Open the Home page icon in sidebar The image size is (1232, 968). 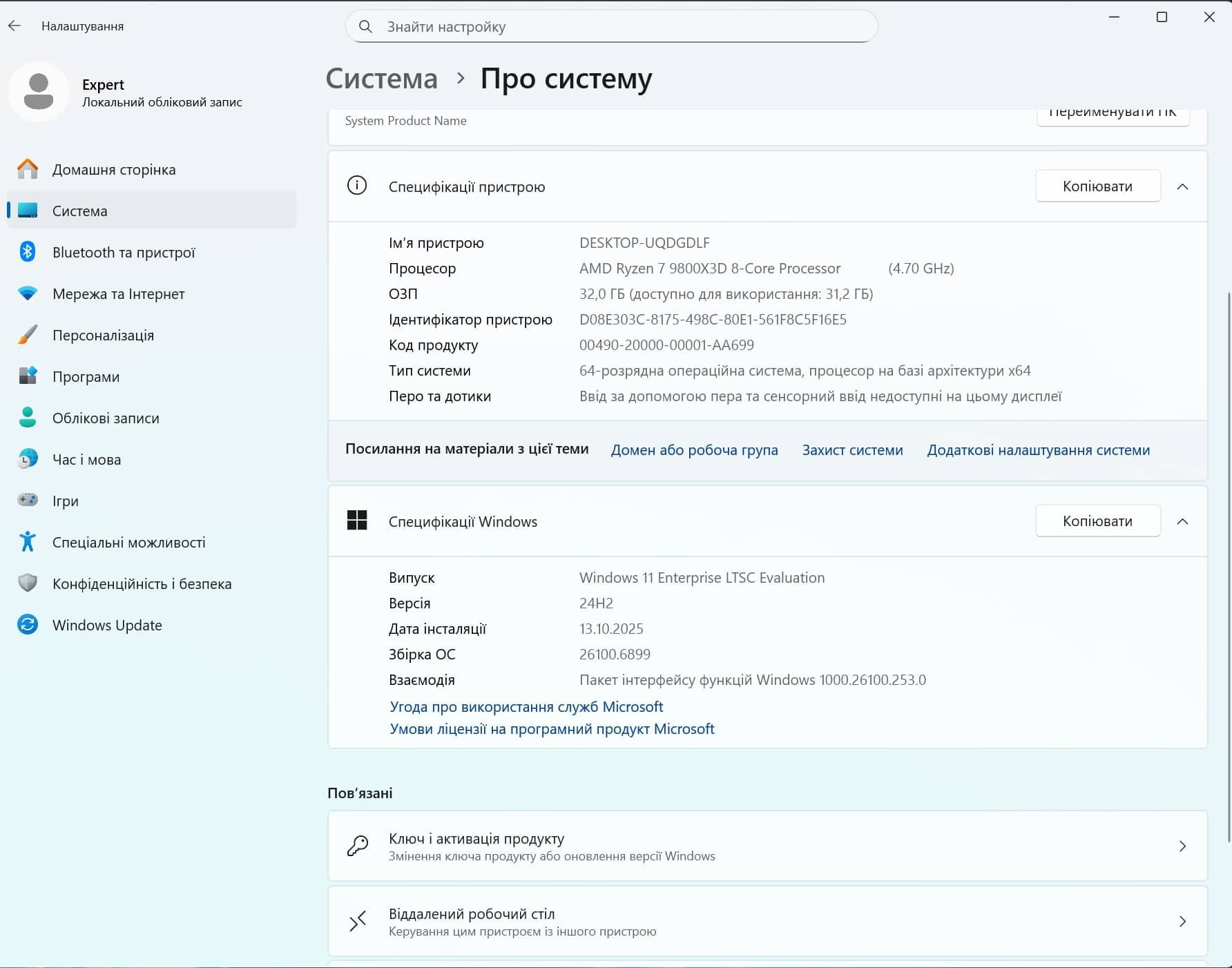(28, 169)
